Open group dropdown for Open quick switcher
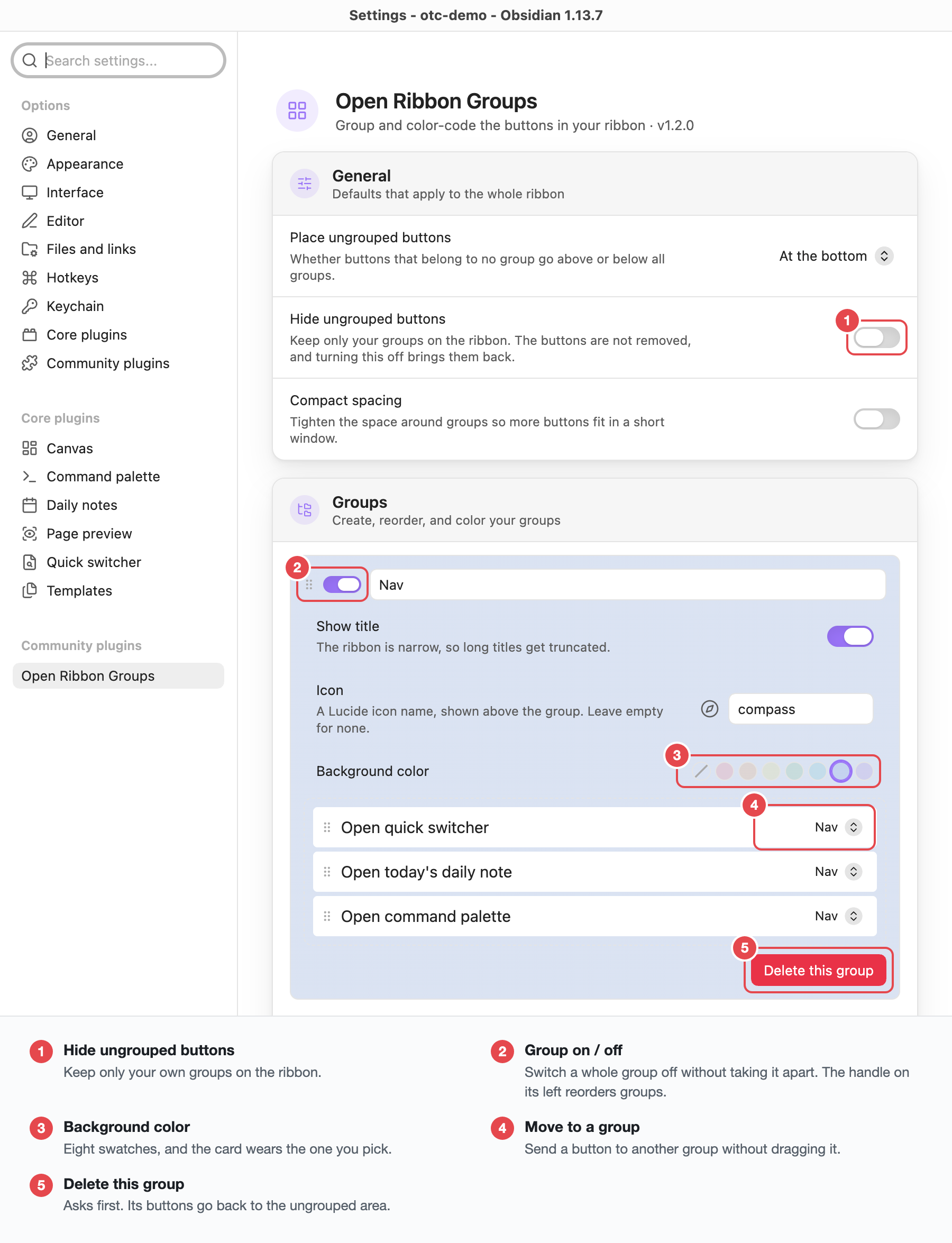952x1243 pixels. tap(838, 827)
